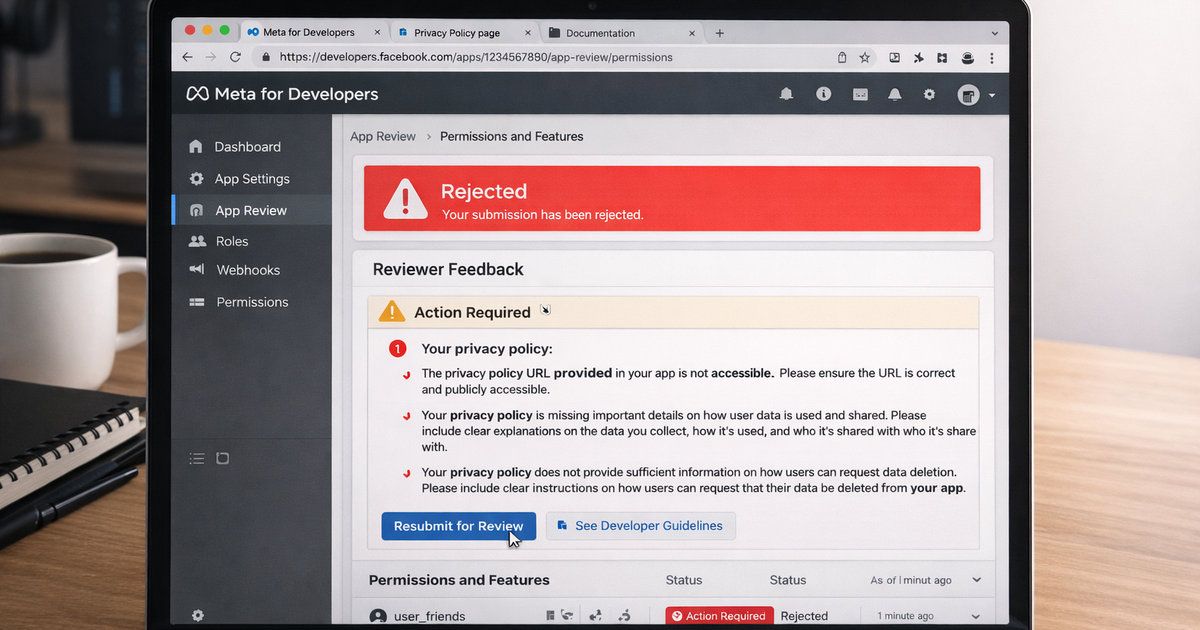Reload the page with the refresh icon
The width and height of the screenshot is (1200, 630).
tap(235, 58)
